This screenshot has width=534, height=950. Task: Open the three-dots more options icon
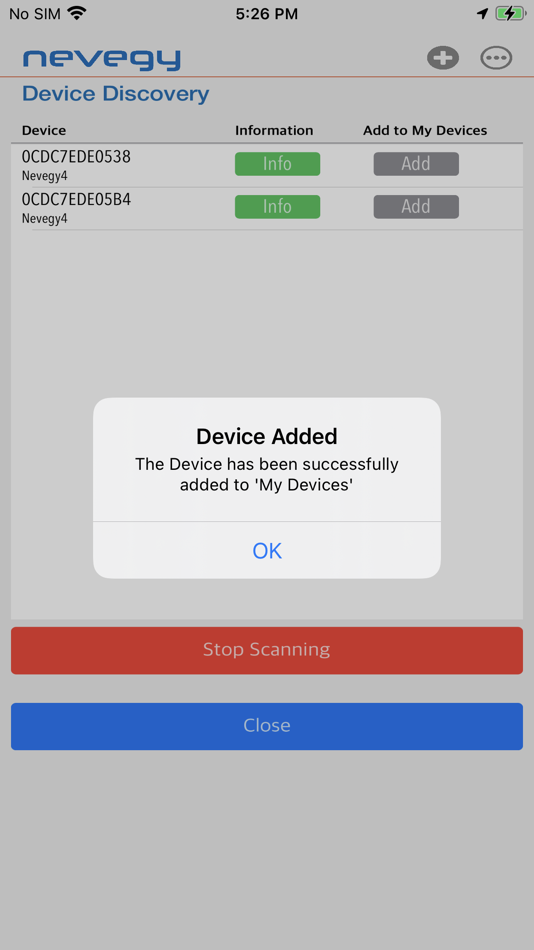tap(496, 58)
